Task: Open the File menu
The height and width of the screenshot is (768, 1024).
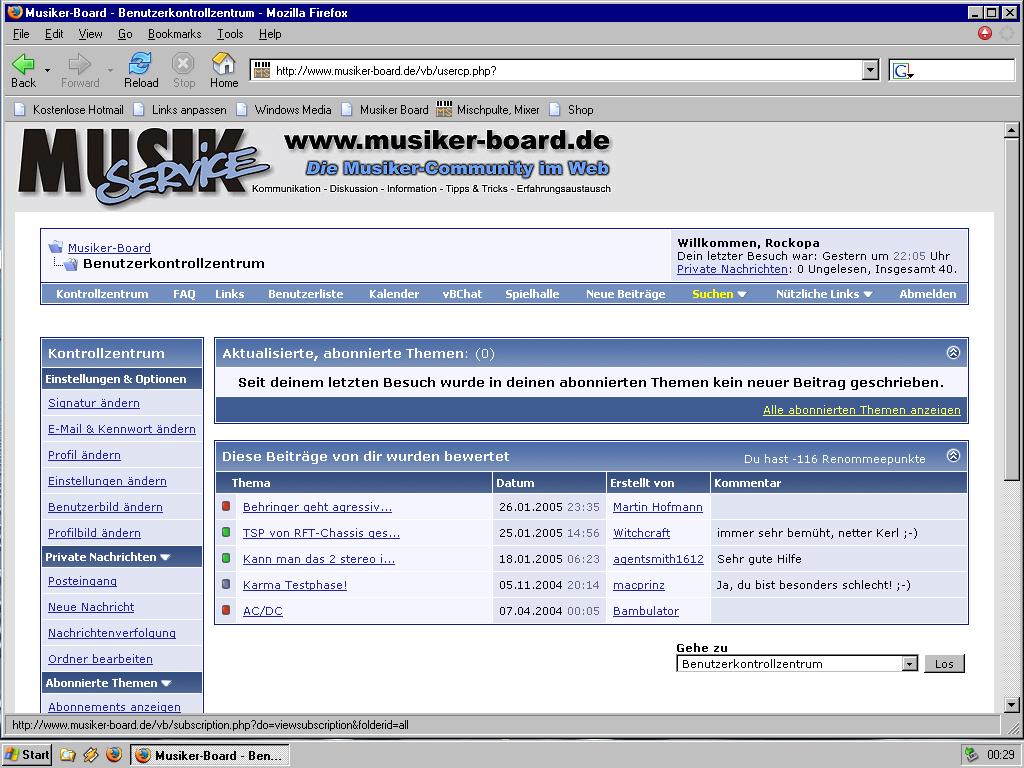Action: 21,34
